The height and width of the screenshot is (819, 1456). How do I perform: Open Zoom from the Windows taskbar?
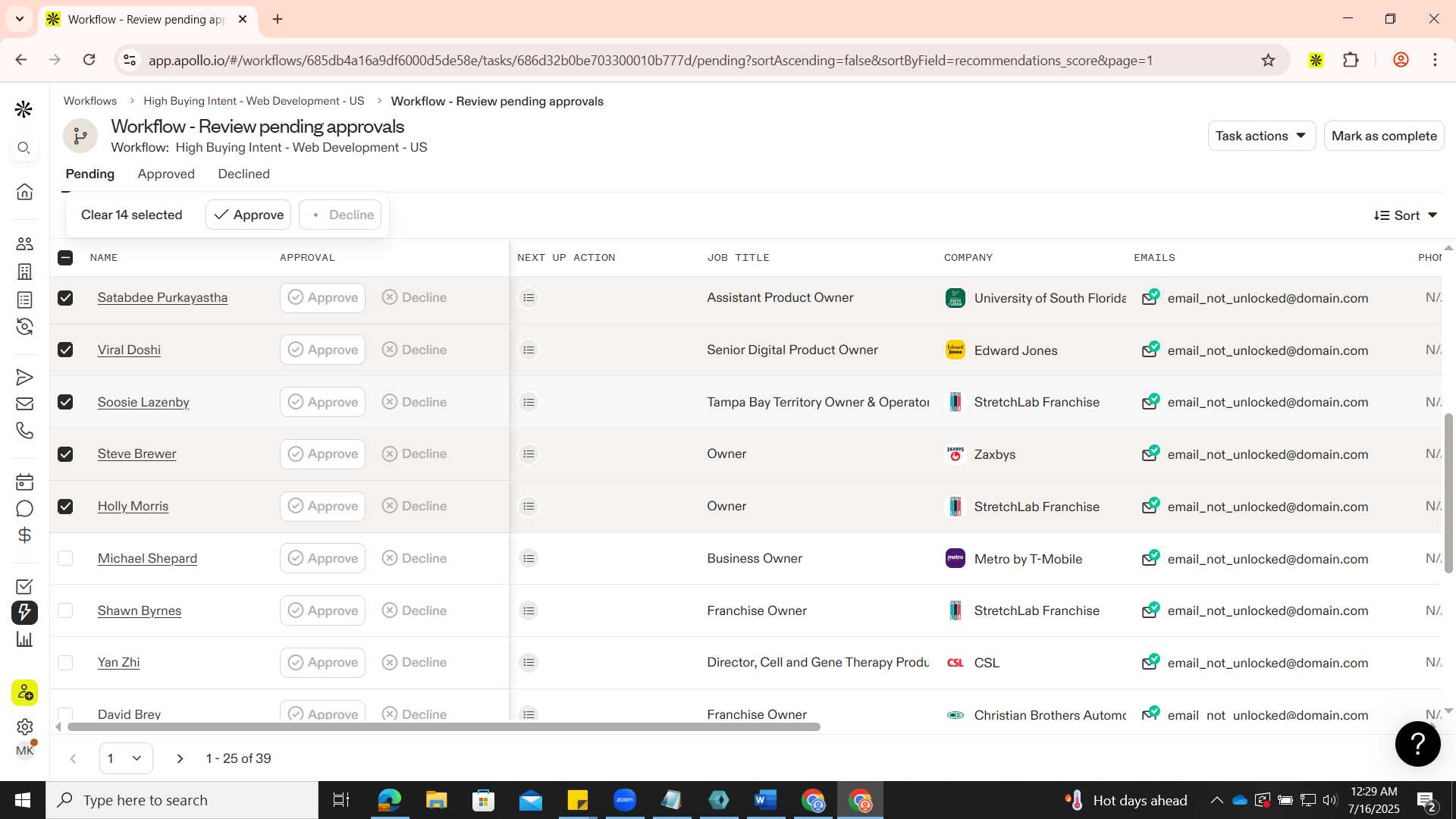point(625,800)
